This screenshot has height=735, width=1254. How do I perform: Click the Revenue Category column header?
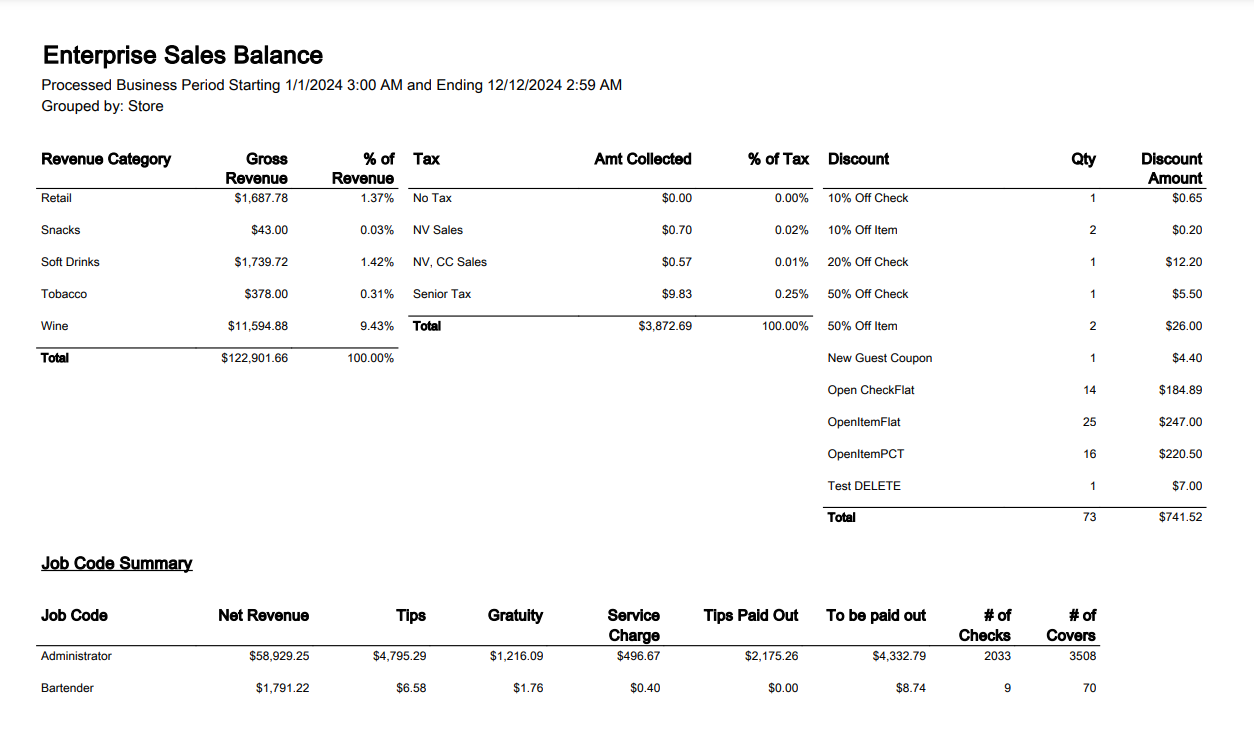point(106,159)
